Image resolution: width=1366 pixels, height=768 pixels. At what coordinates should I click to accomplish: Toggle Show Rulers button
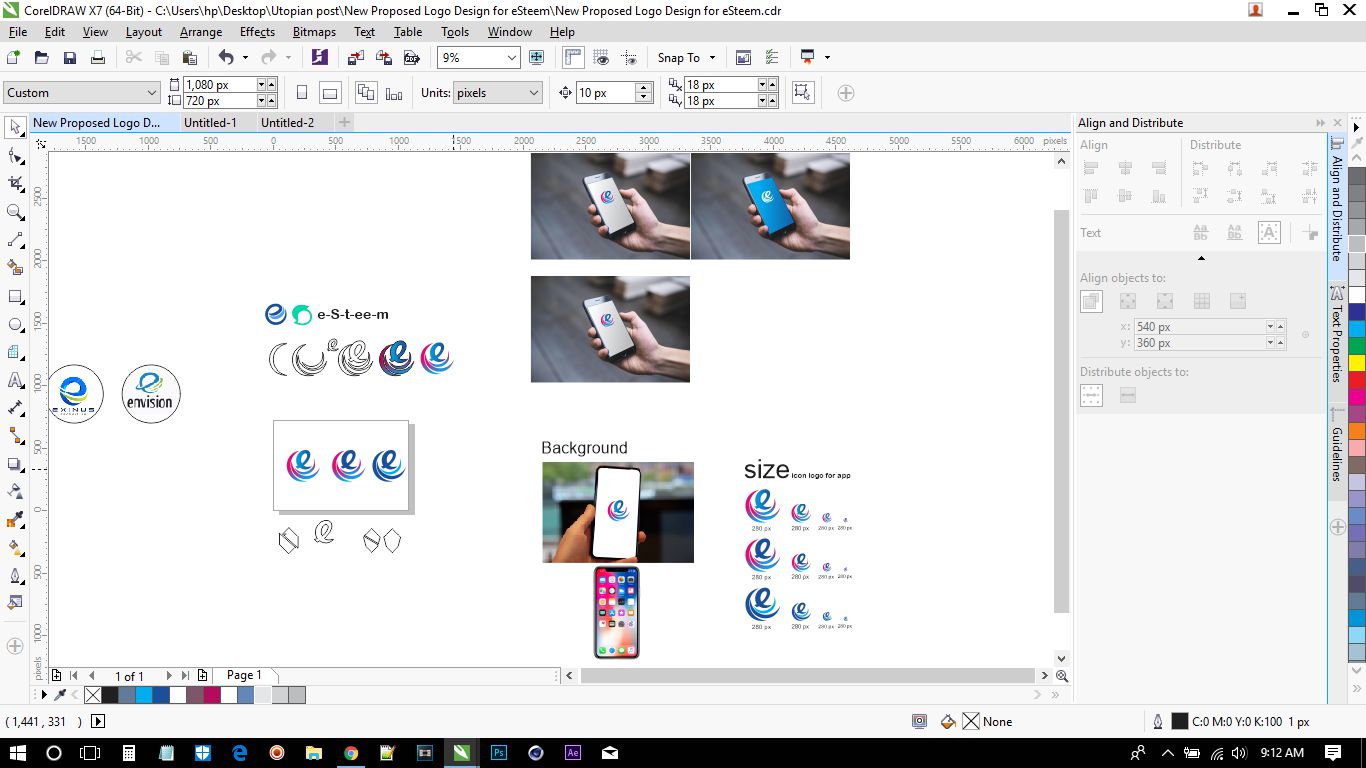(573, 58)
